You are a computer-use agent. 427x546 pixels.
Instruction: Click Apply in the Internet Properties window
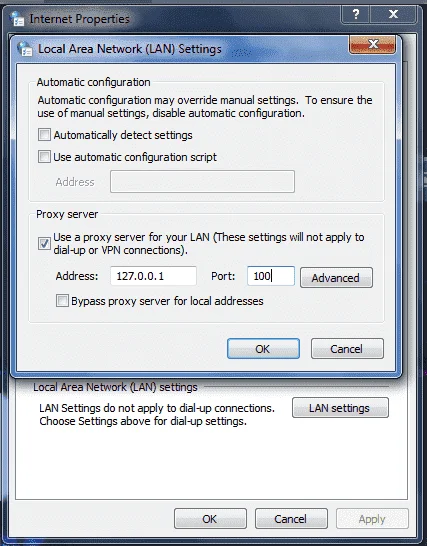click(x=372, y=519)
